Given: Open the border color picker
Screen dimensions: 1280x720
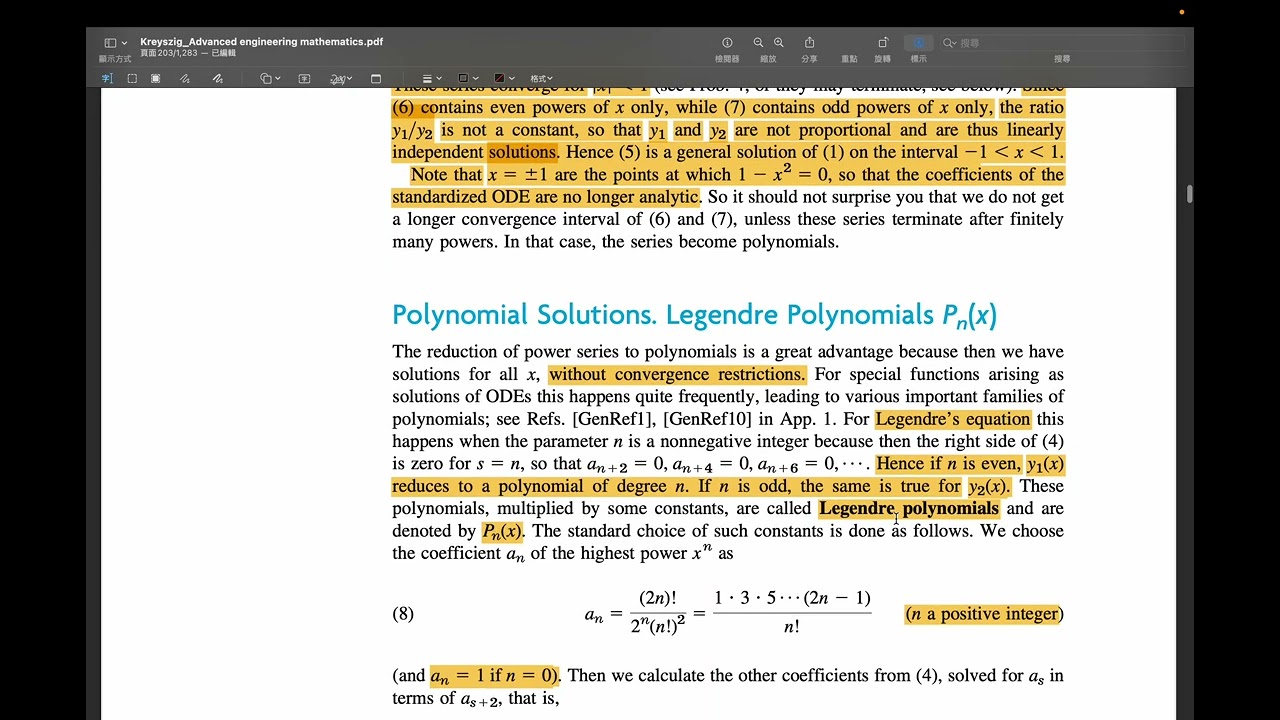Looking at the screenshot, I should click(467, 78).
